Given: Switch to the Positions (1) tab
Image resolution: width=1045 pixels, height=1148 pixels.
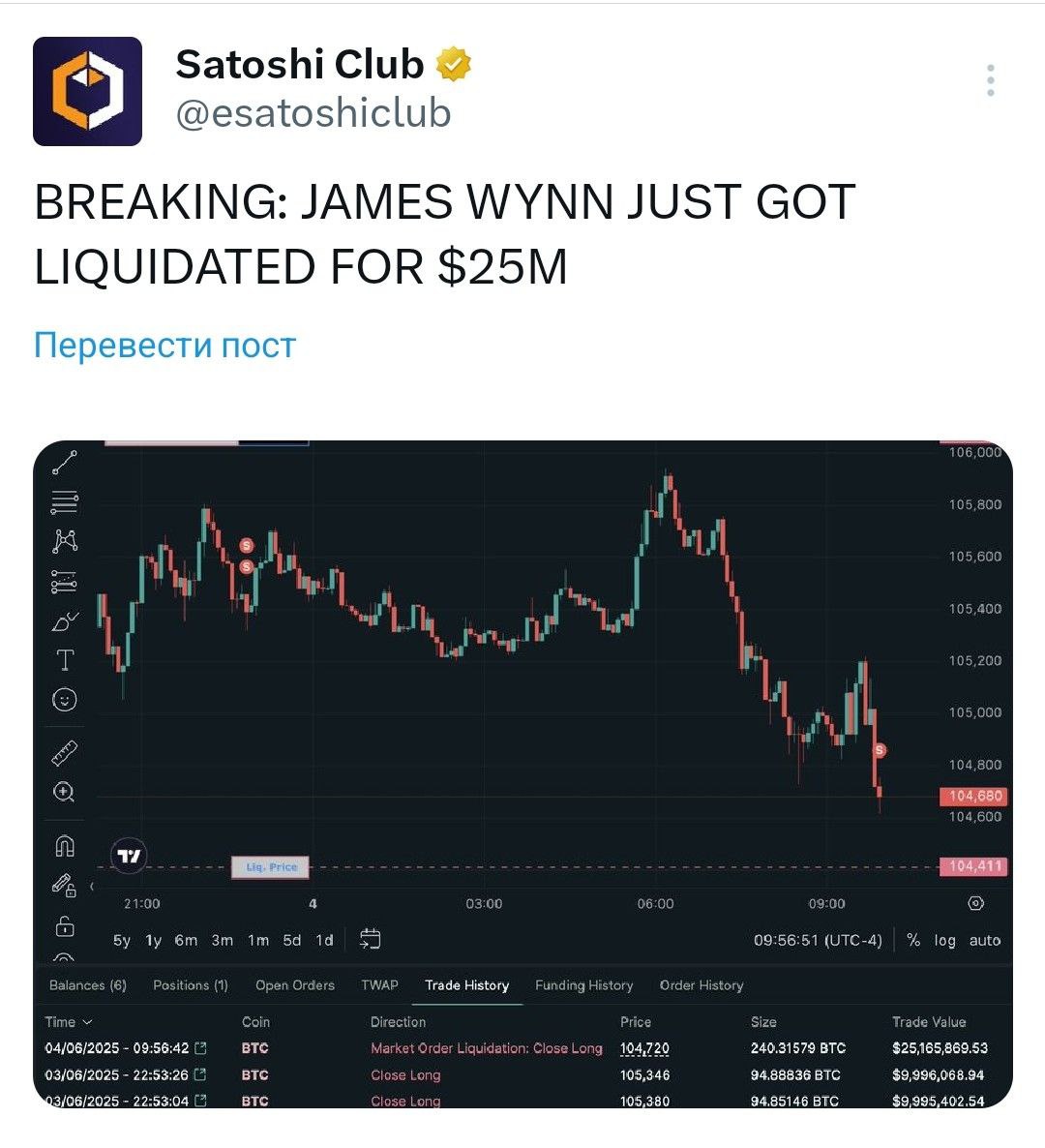Looking at the screenshot, I should click(191, 985).
